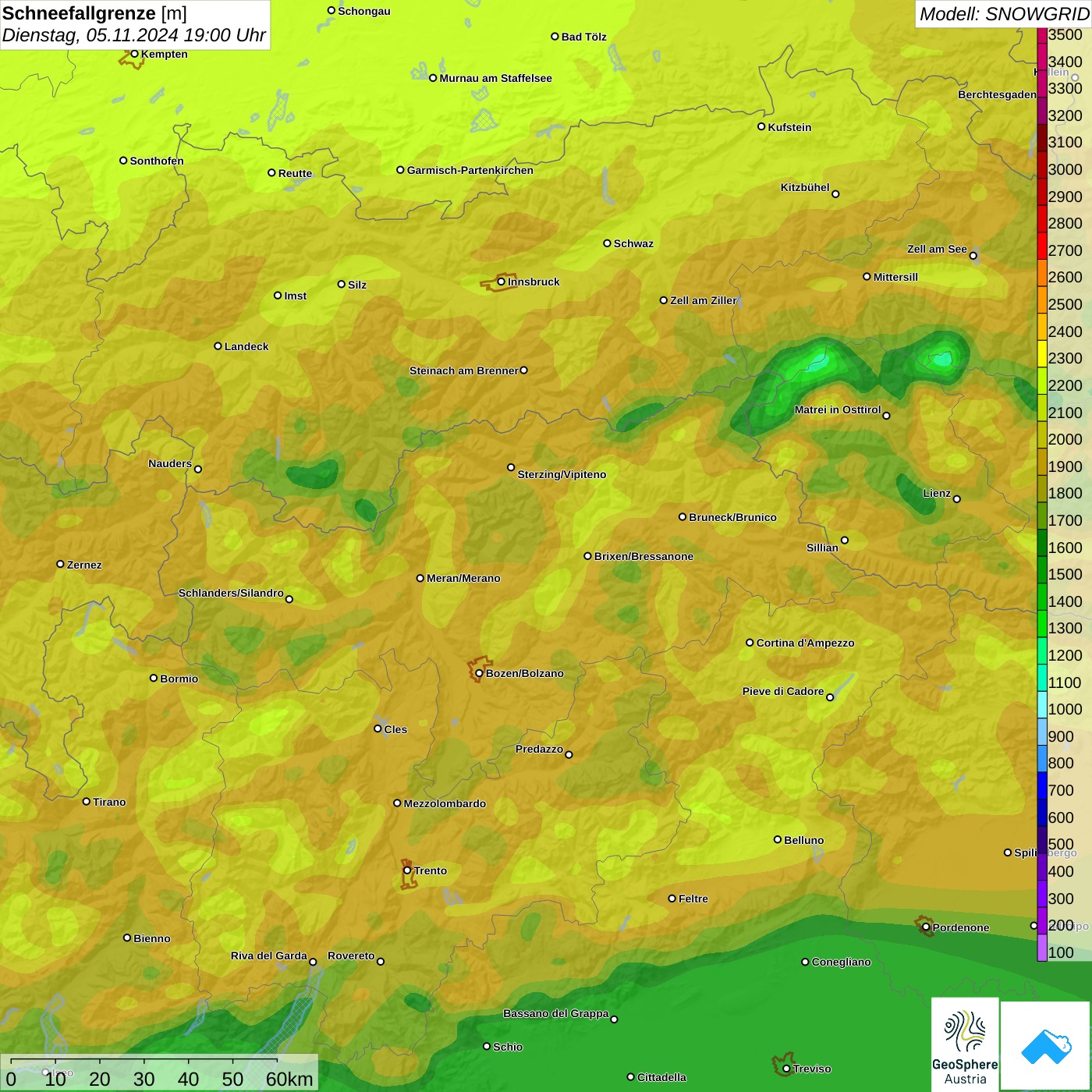Click the Predazzo label
This screenshot has height=1092, width=1092.
pyautogui.click(x=539, y=749)
